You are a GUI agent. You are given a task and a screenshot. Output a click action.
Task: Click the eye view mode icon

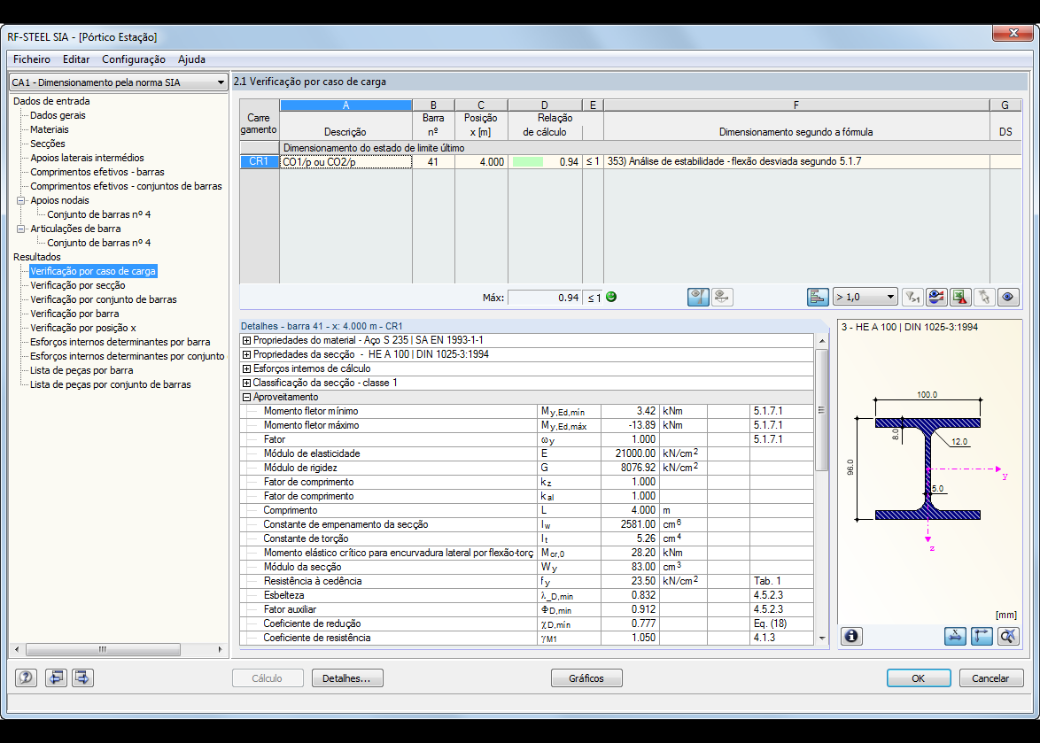tap(1008, 297)
